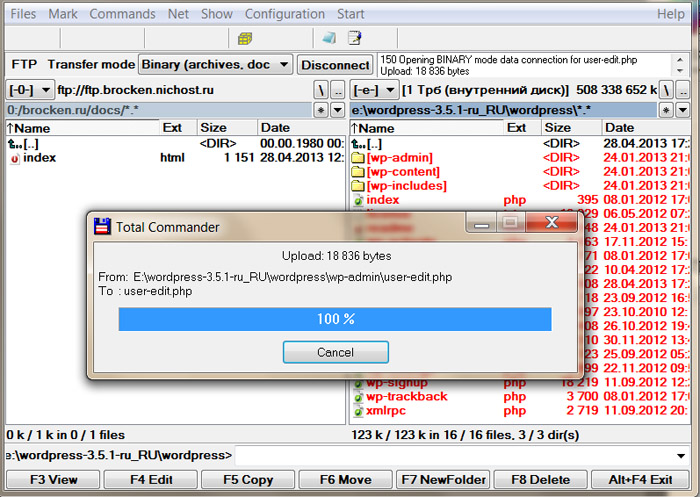Click the F5 Copy button
700x497 pixels.
pos(248,480)
